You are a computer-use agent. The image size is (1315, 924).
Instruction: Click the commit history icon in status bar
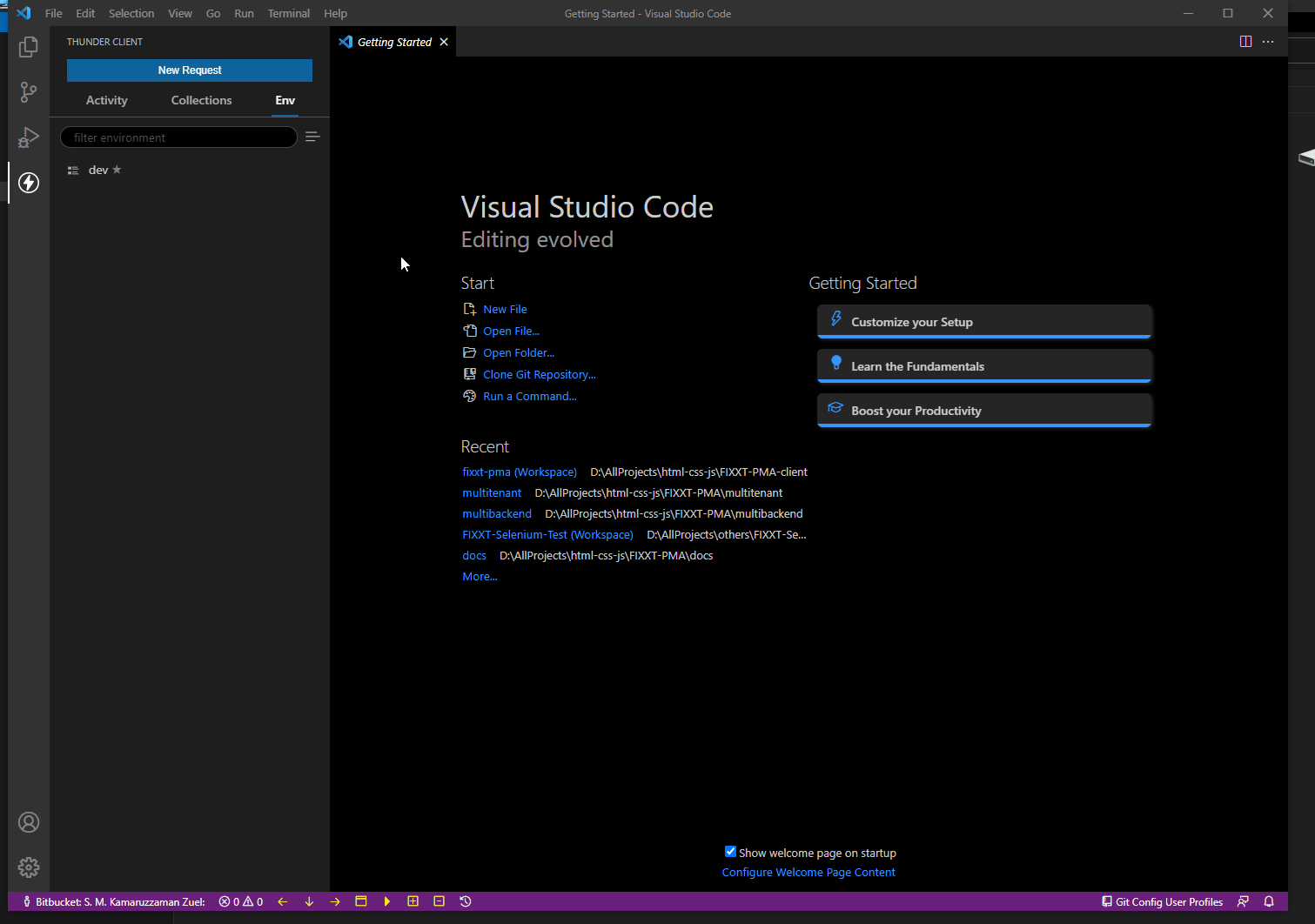(466, 901)
